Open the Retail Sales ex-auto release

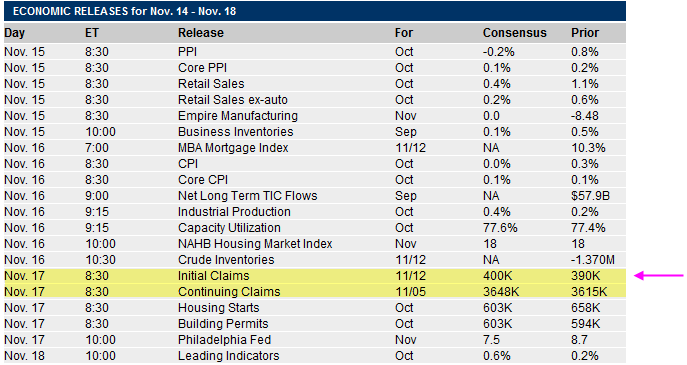pos(233,100)
